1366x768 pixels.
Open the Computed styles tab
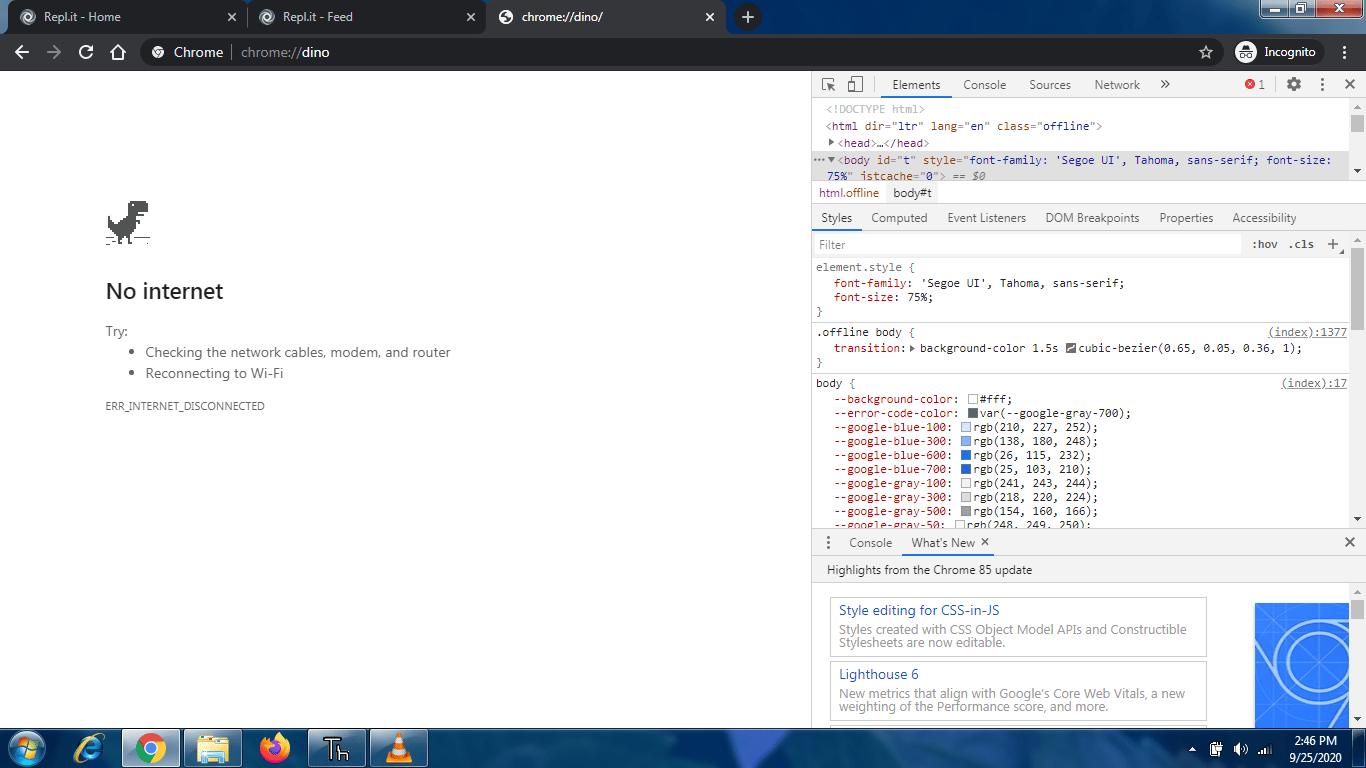(899, 218)
